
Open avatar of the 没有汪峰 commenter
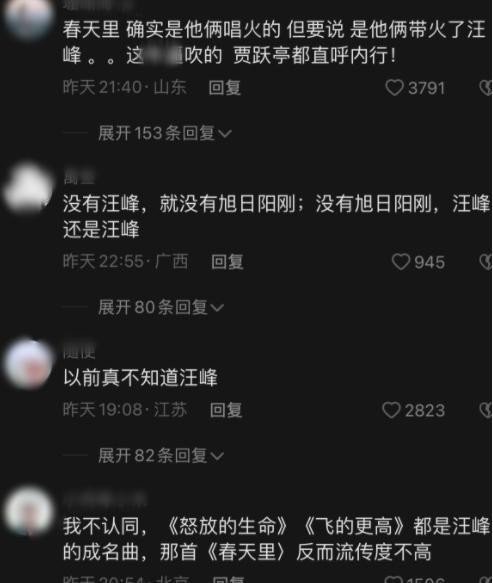[28, 188]
